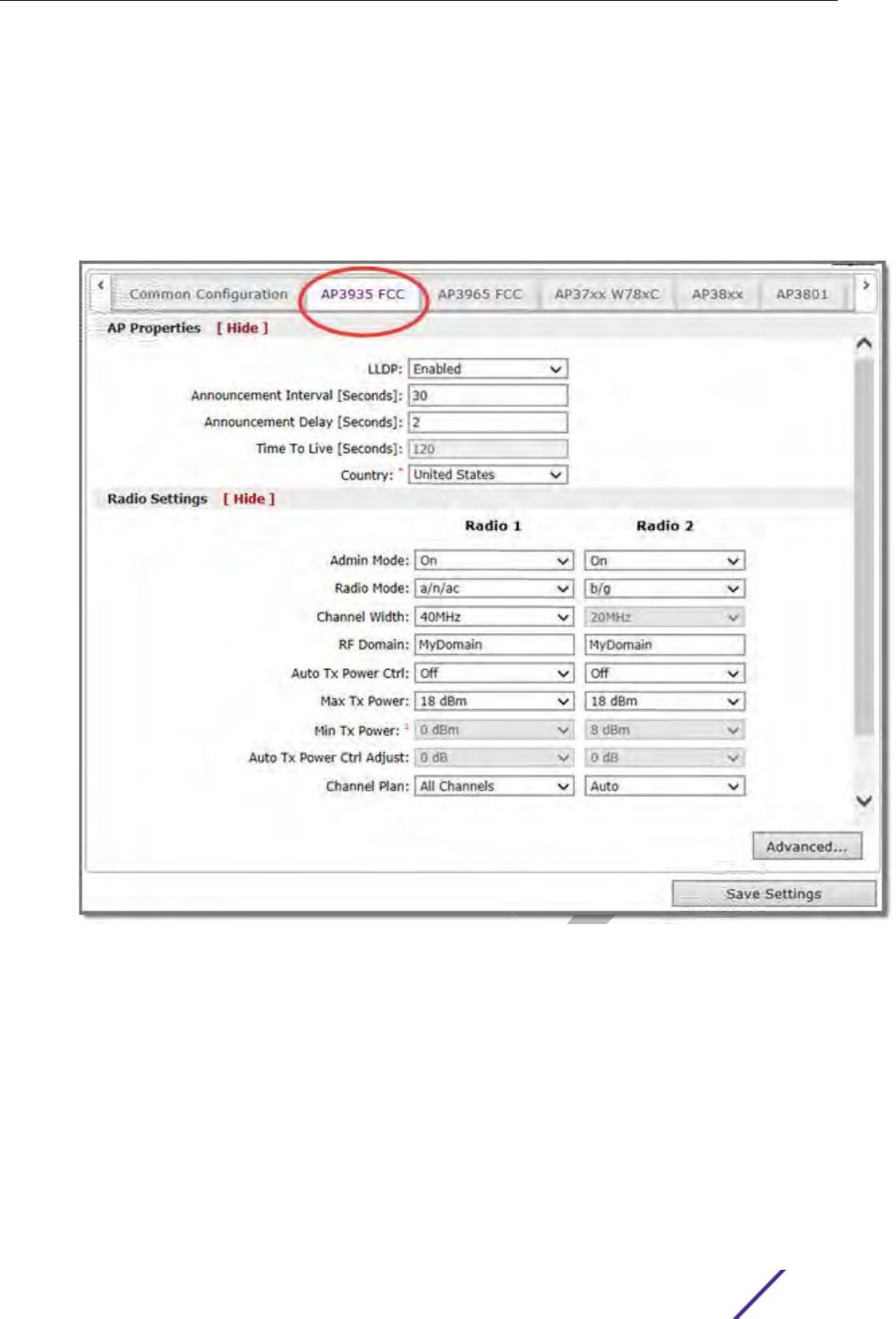Viewport: 896px width, 1319px height.
Task: Open Radio 1 Radio Mode a/n/ac dropdown
Action: (494, 588)
